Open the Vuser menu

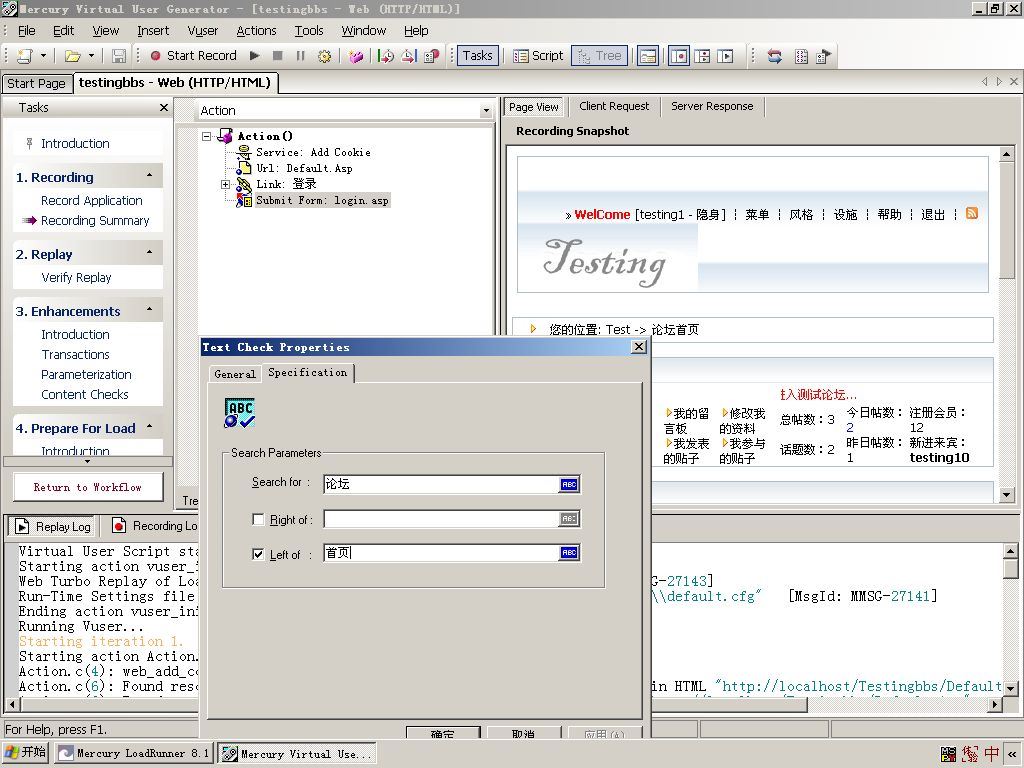pyautogui.click(x=203, y=31)
